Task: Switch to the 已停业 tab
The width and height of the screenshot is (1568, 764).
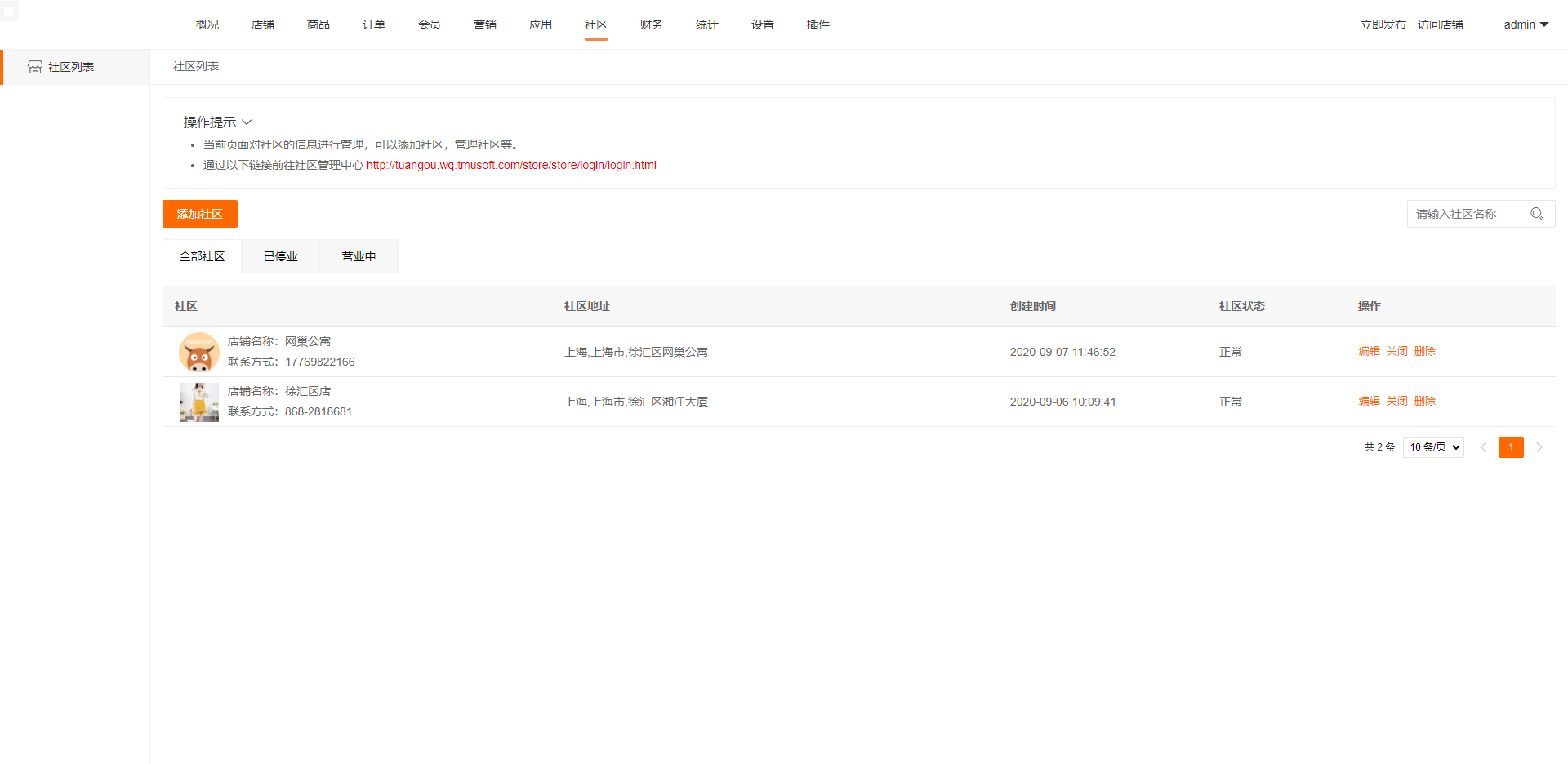Action: pyautogui.click(x=280, y=256)
